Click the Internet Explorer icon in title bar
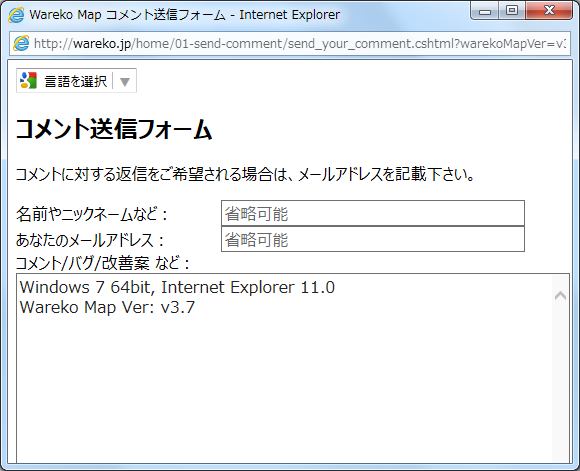This screenshot has height=471, width=580. [x=16, y=15]
